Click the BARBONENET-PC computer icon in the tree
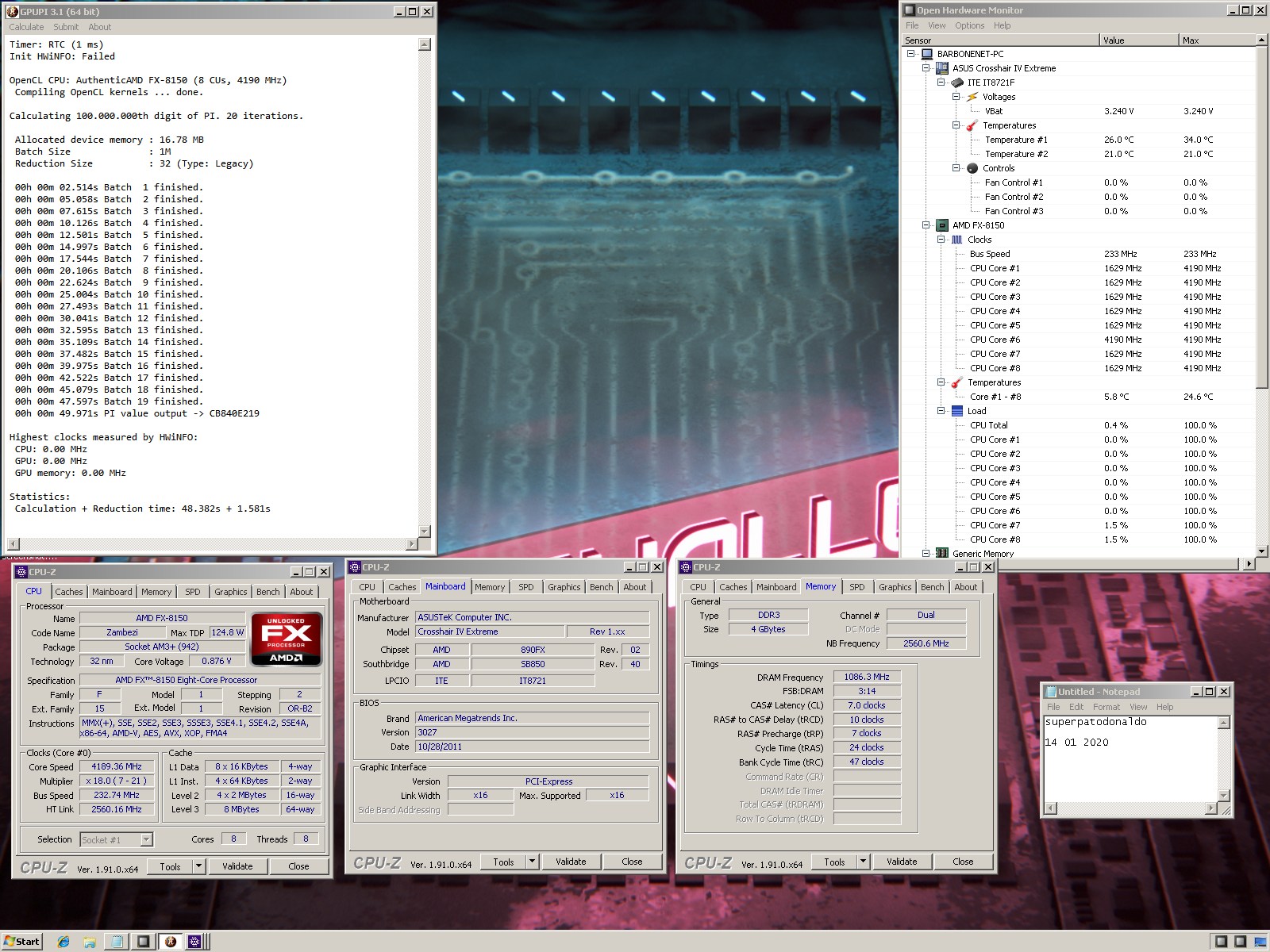This screenshot has height=952, width=1270. [x=926, y=54]
